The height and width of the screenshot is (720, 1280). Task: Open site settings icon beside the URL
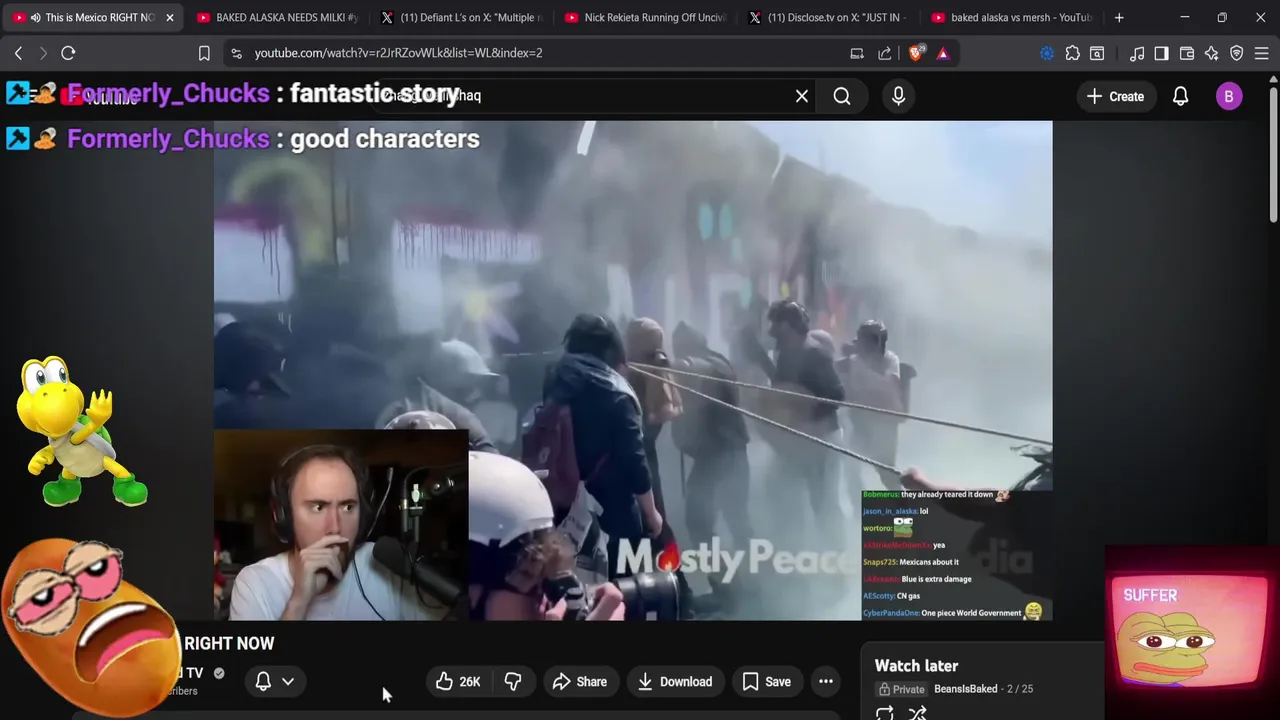[x=236, y=53]
